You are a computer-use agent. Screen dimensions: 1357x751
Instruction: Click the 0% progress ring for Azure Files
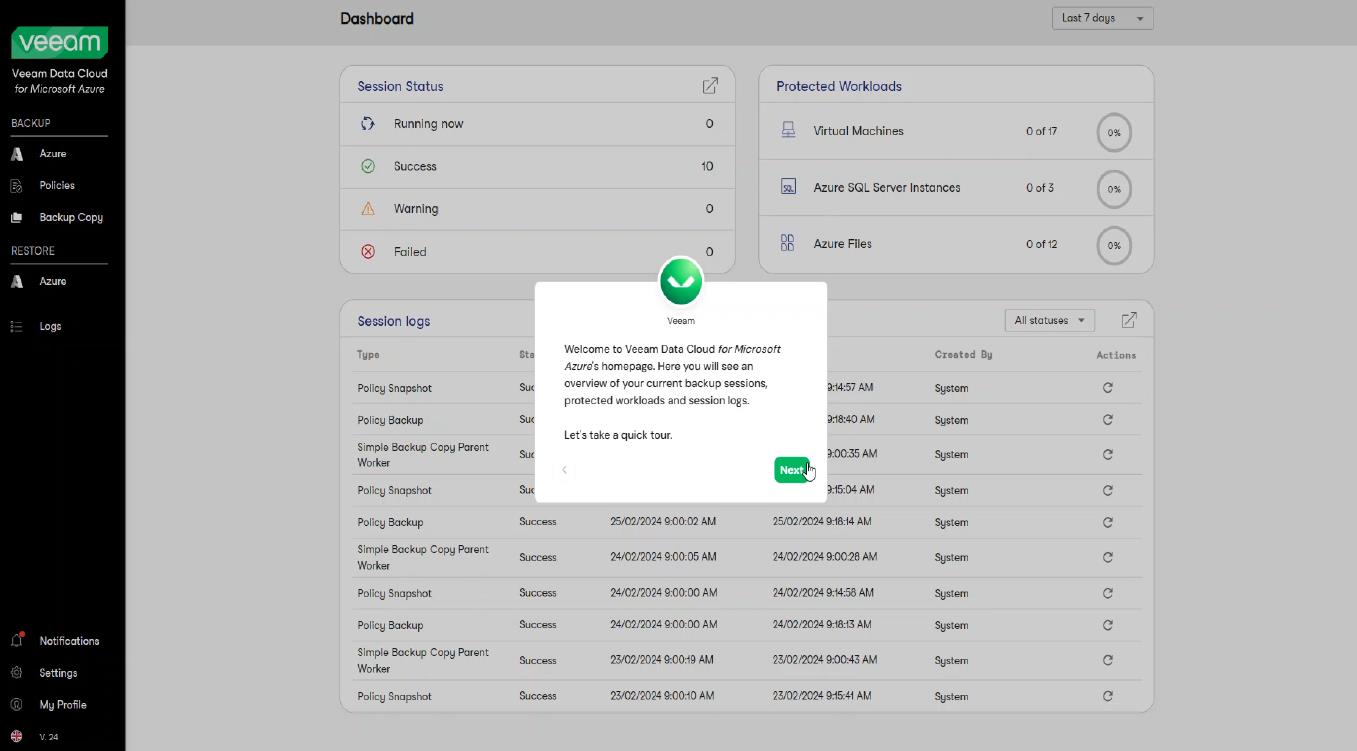click(x=1114, y=245)
